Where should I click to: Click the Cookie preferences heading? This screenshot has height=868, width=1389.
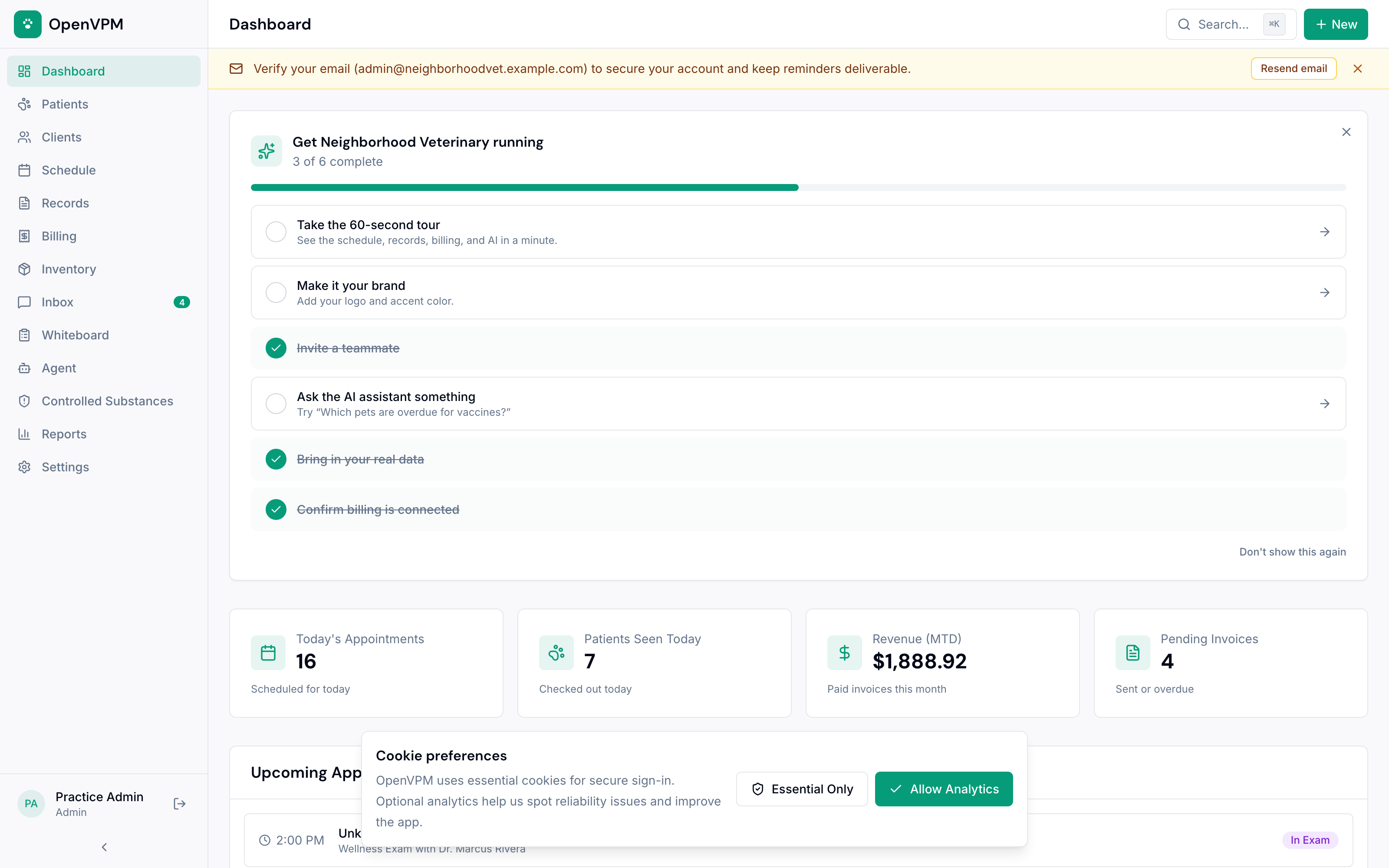(441, 756)
